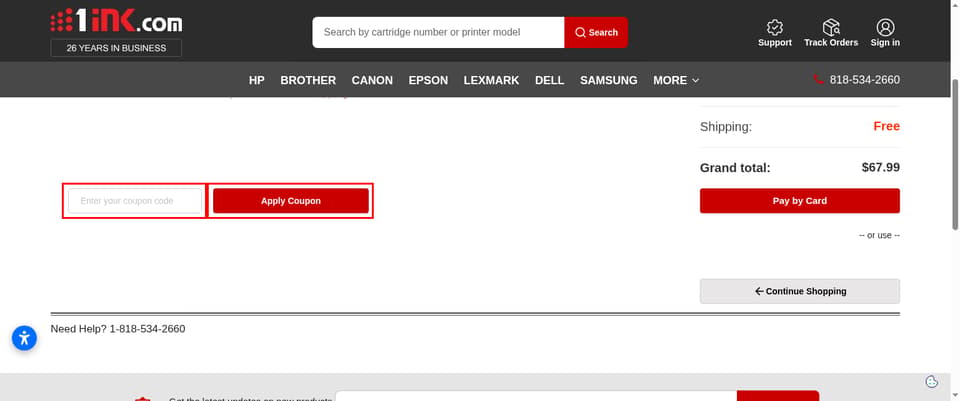The width and height of the screenshot is (960, 401).
Task: Click the Free shipping value
Action: [x=887, y=126]
